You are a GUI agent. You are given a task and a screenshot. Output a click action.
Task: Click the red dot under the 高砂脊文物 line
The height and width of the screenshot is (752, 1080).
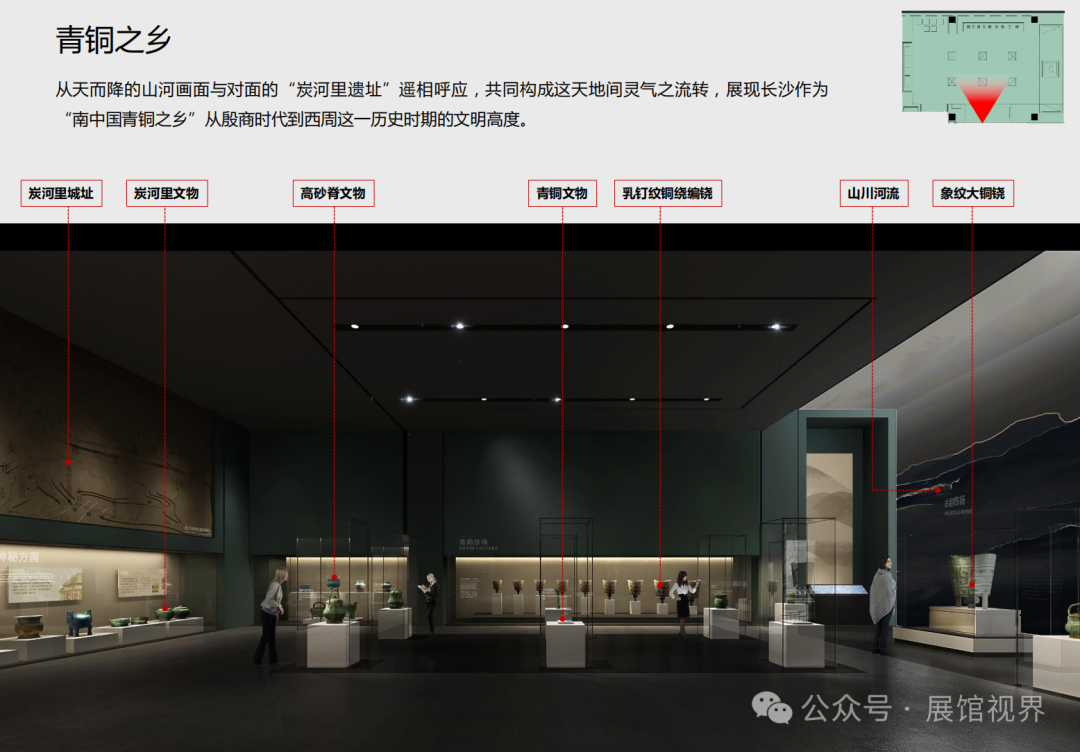(x=334, y=577)
